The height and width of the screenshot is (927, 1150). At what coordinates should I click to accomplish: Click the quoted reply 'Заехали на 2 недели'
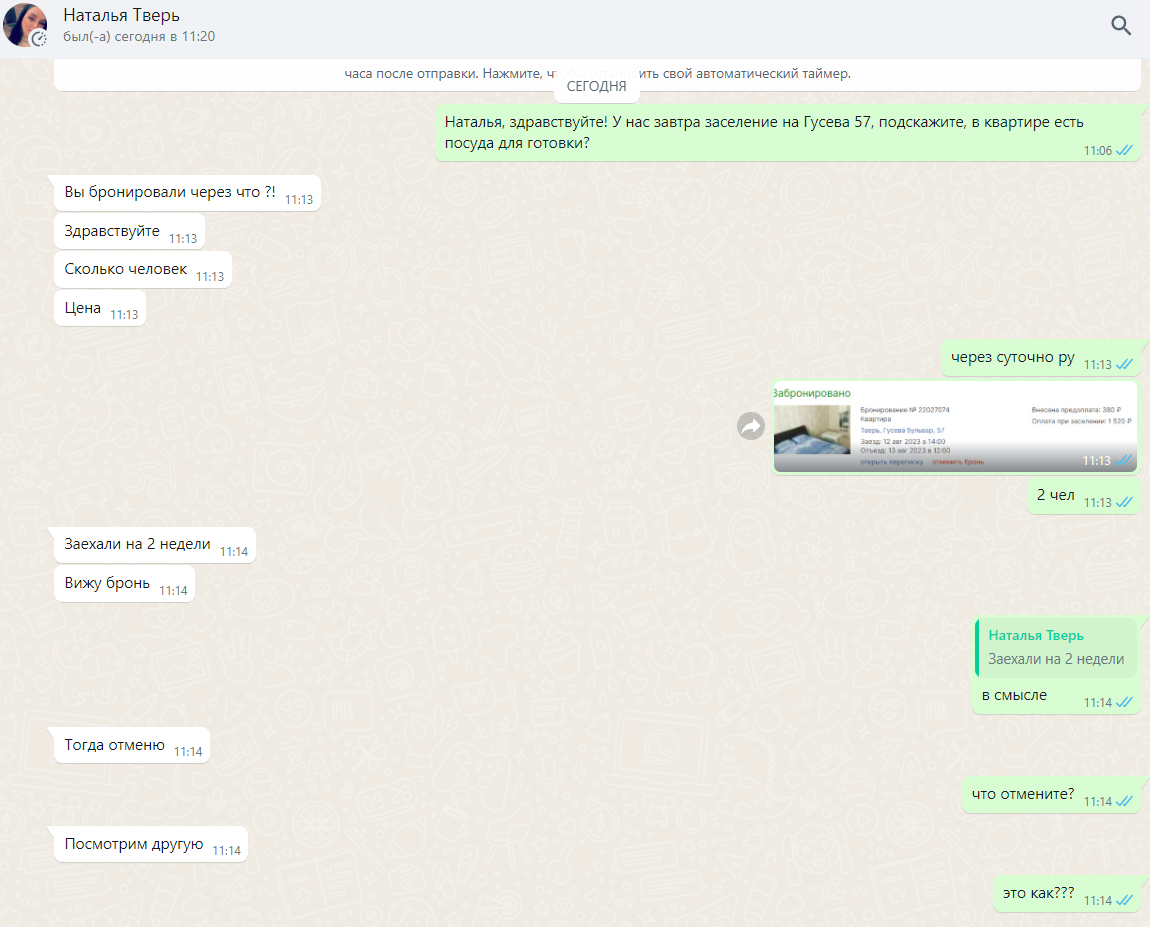click(1056, 648)
